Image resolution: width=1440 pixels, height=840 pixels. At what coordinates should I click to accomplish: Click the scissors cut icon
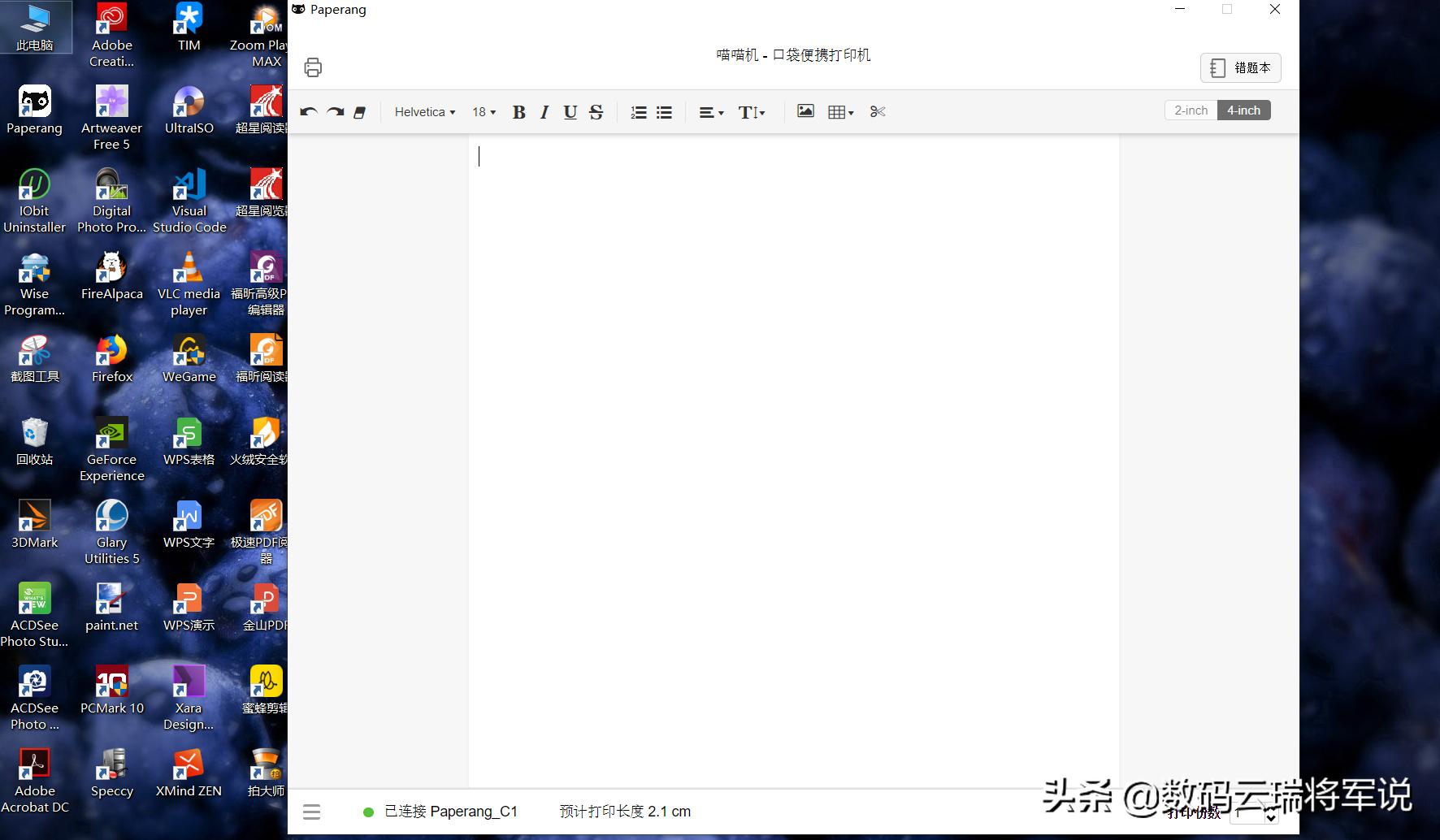tap(877, 111)
